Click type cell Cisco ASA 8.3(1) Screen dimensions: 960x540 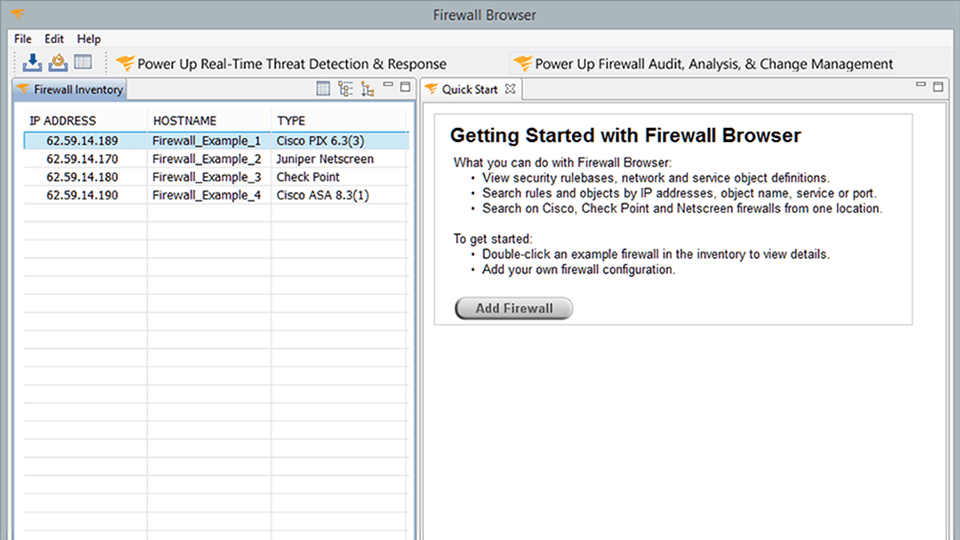(x=323, y=195)
